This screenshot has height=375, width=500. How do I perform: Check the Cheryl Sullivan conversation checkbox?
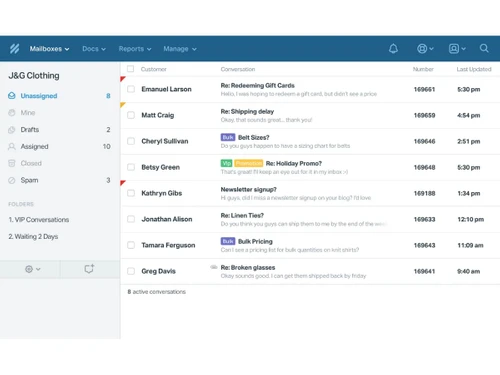tap(131, 141)
